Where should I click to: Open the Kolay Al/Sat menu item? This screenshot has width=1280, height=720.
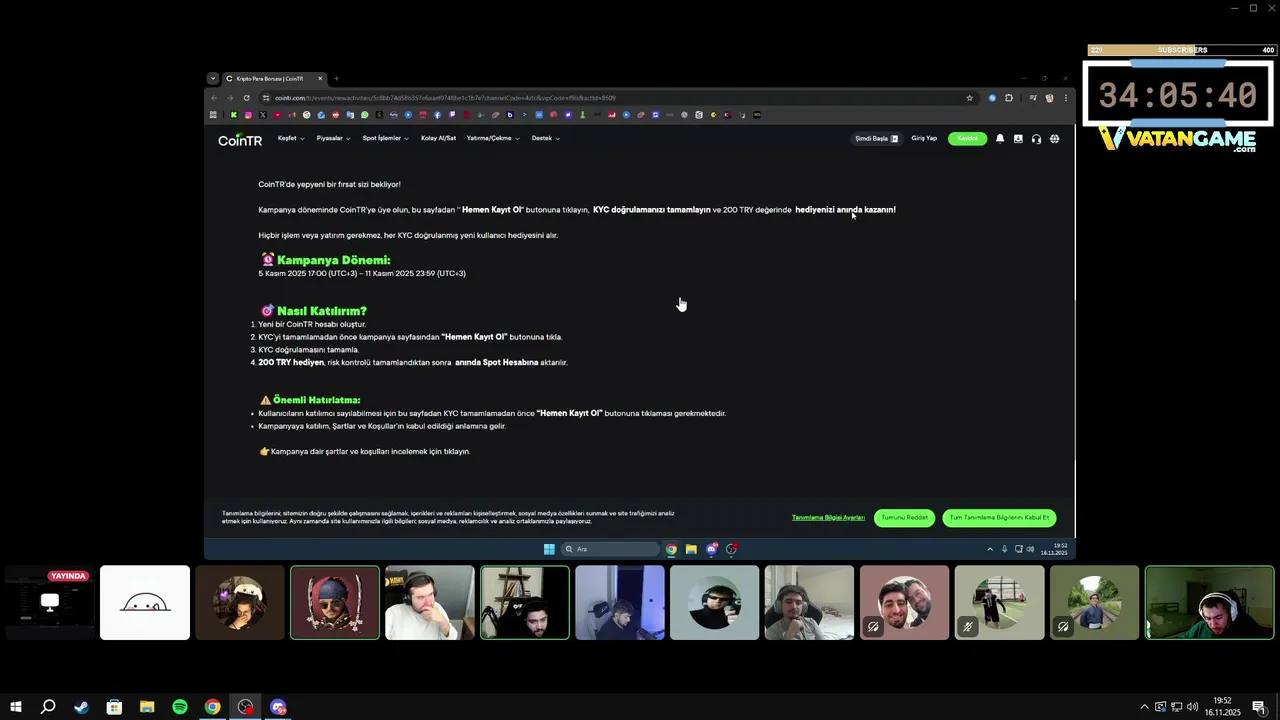(438, 139)
